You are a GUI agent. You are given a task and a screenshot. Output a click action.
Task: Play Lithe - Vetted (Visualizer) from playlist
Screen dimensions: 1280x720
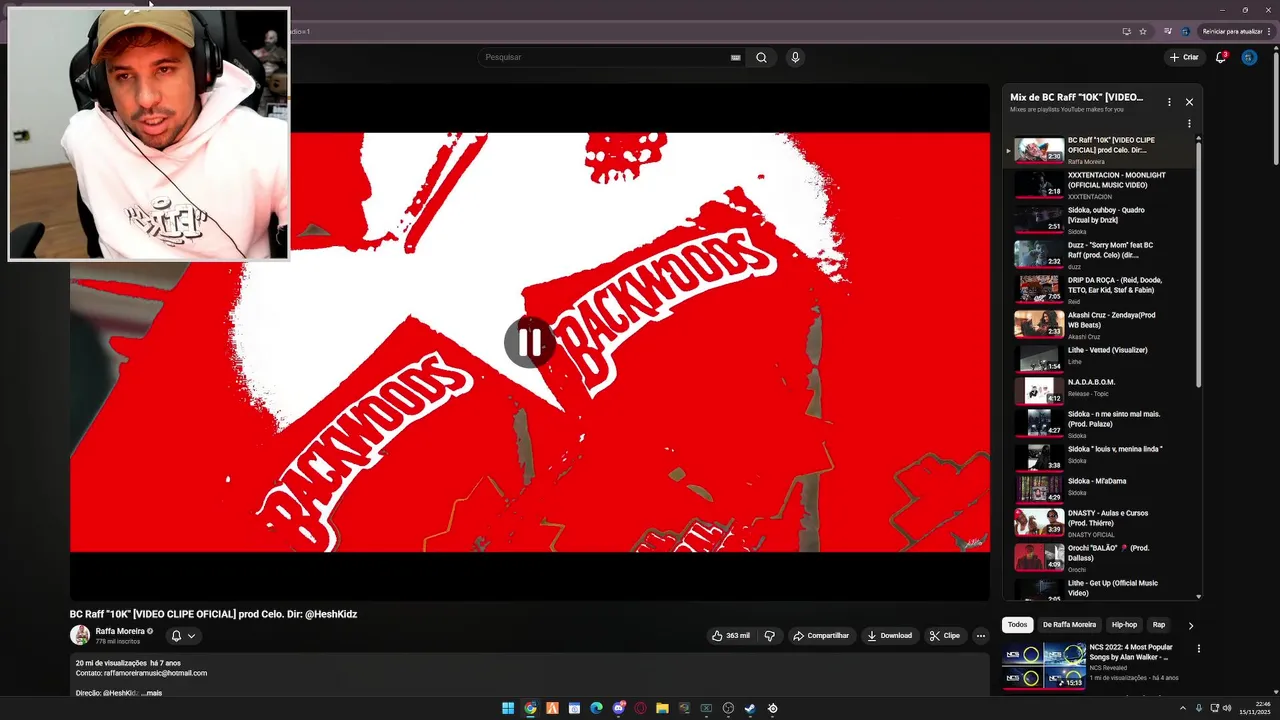coord(1098,358)
